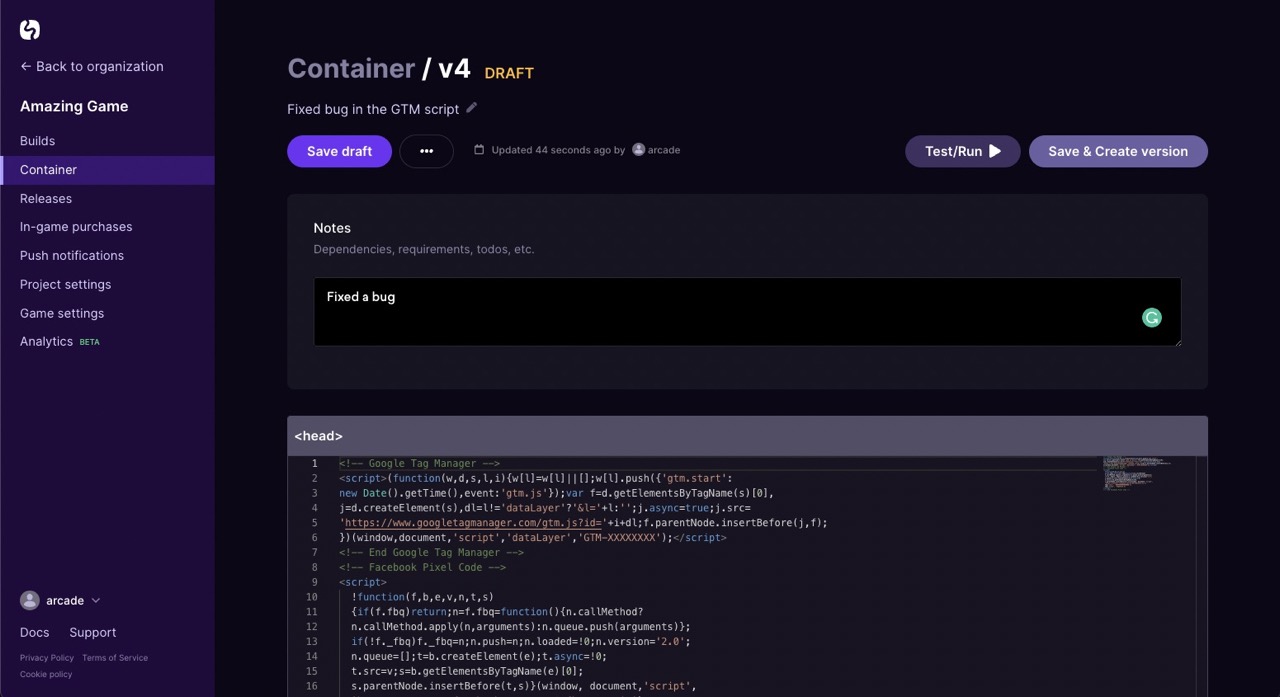Click the 'Fixed bug in the GTM script' description
Image resolution: width=1280 pixels, height=697 pixels.
[x=373, y=109]
